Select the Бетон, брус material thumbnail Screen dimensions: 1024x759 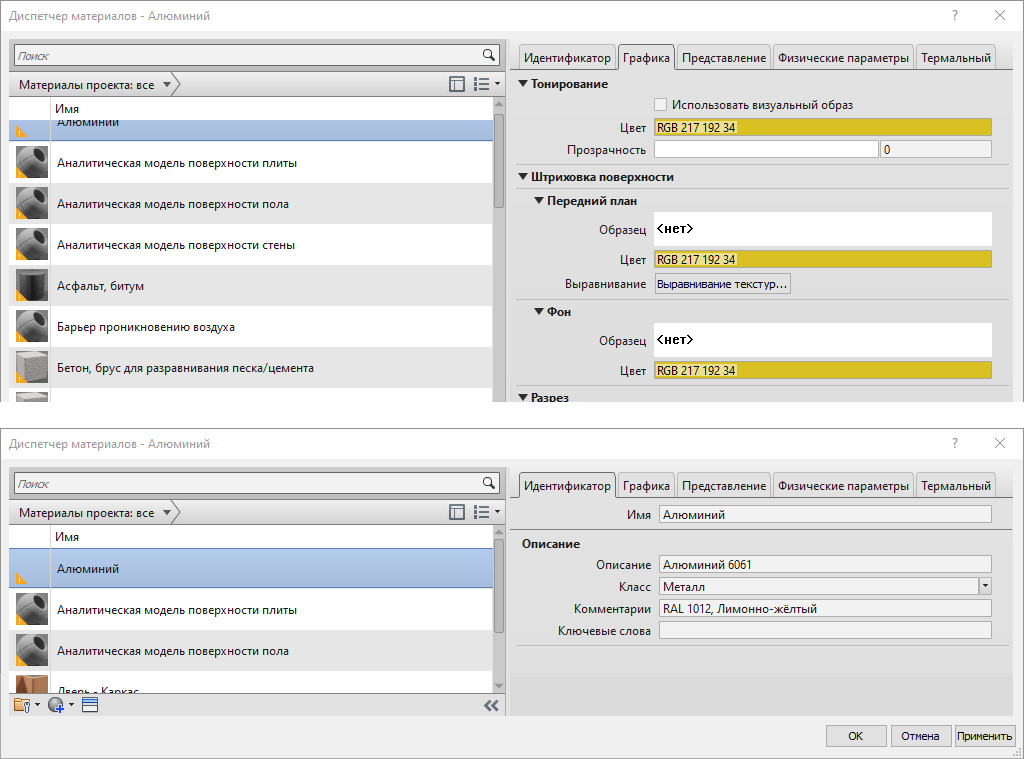click(x=32, y=368)
